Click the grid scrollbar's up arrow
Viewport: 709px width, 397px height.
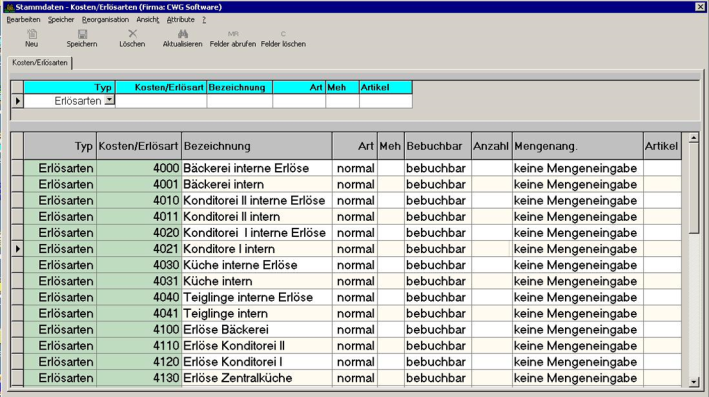click(x=694, y=138)
